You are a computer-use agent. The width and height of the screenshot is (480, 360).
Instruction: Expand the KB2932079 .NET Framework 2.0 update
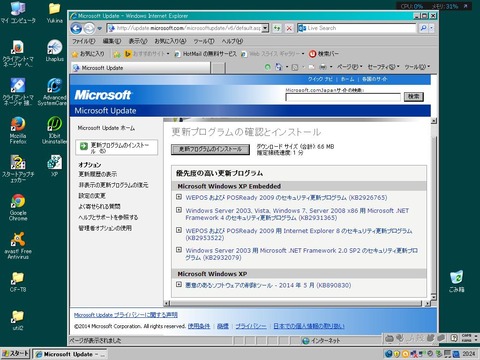(179, 250)
